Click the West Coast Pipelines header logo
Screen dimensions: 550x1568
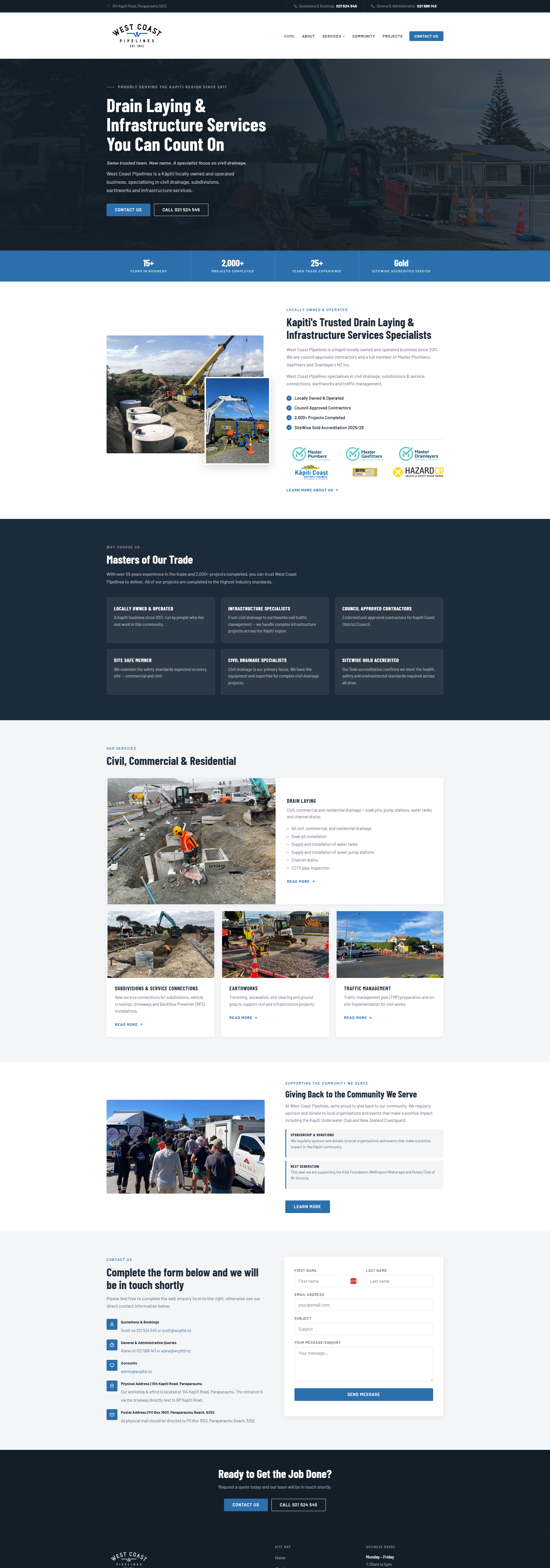pos(137,36)
